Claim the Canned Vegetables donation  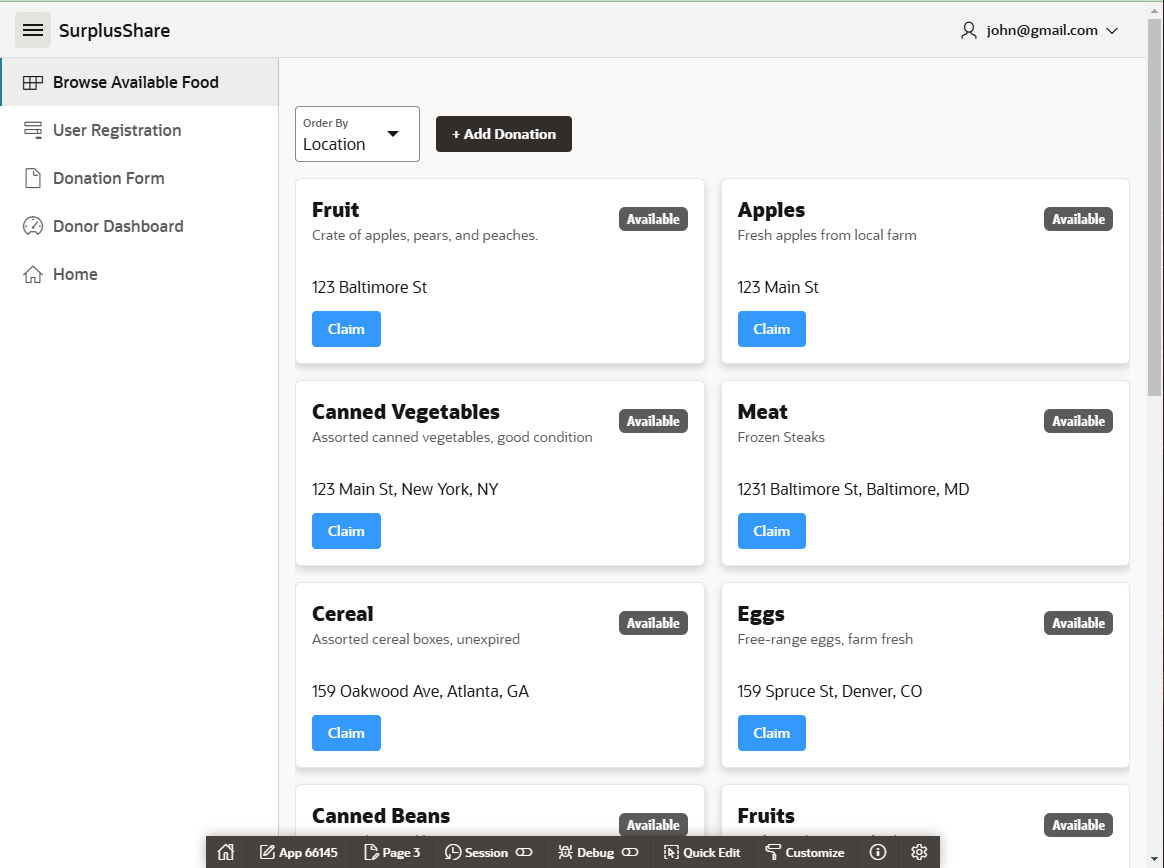coord(346,531)
